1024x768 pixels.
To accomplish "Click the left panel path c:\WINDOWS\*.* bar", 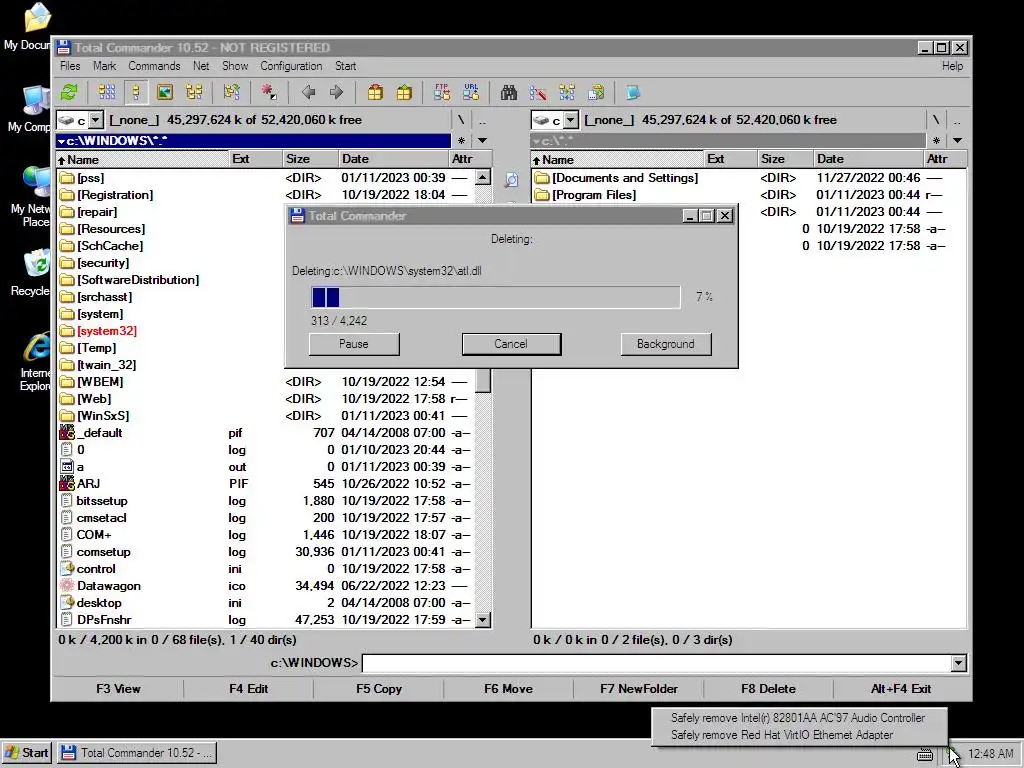I will 253,140.
